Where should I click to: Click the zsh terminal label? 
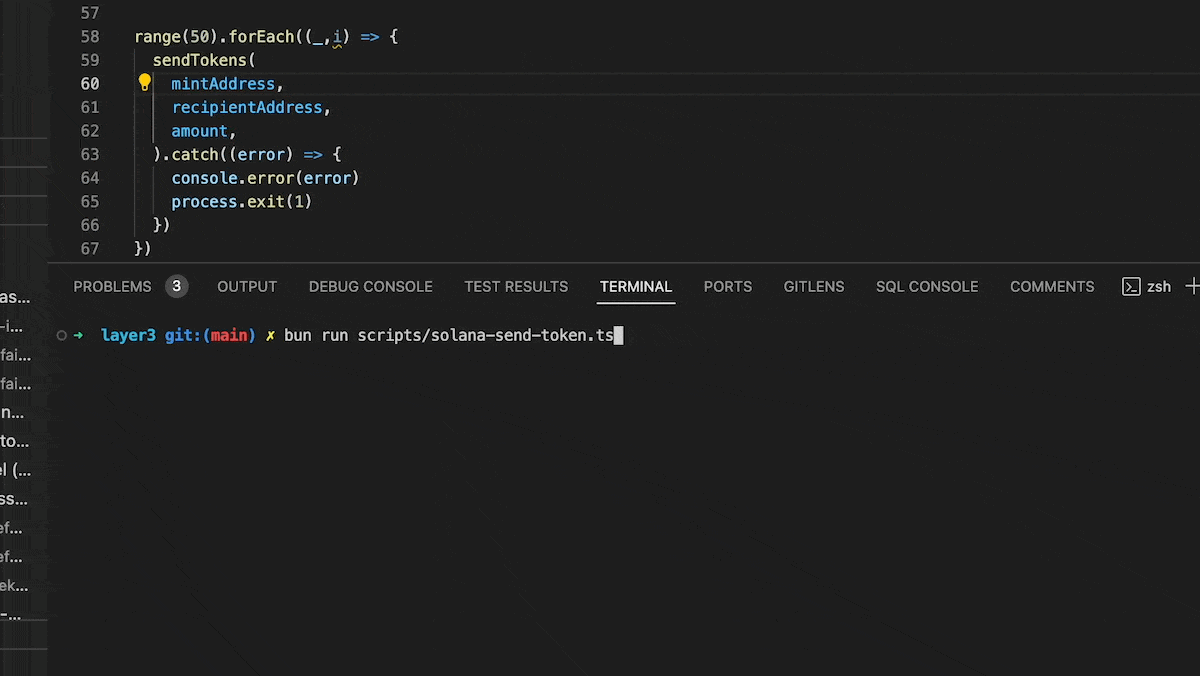[1159, 287]
